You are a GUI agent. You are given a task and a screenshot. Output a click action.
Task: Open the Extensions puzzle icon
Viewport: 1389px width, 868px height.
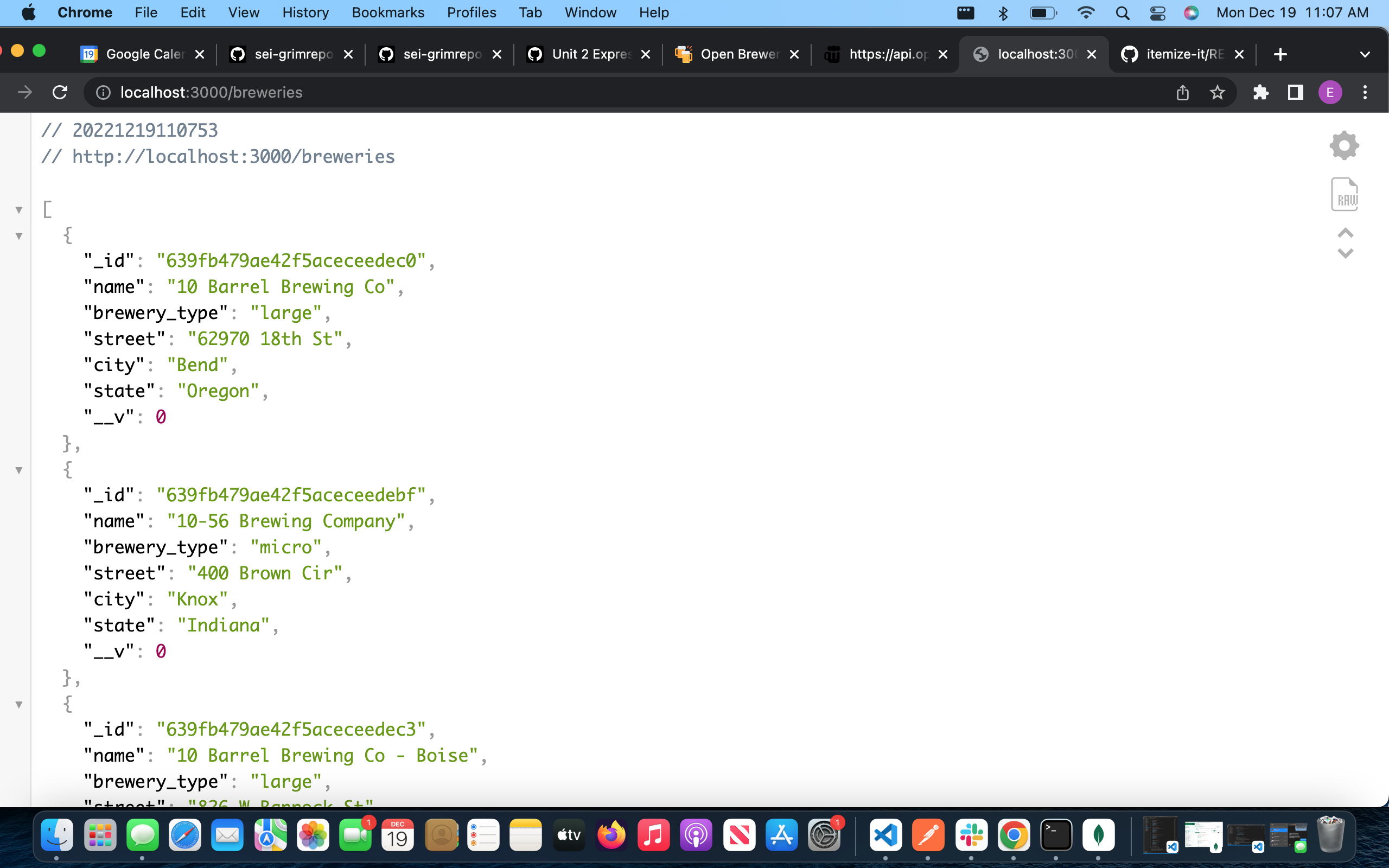pos(1260,92)
